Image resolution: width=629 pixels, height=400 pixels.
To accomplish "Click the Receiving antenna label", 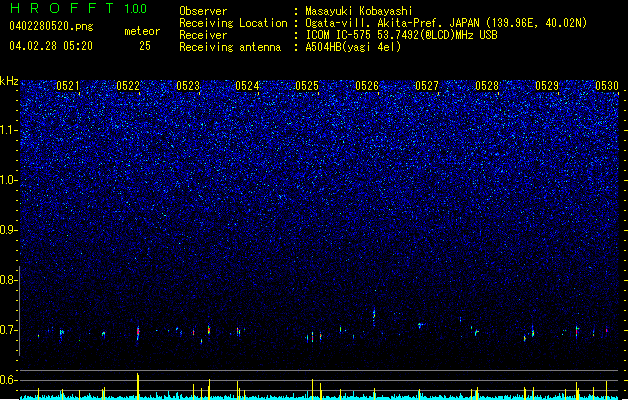I will (230, 47).
